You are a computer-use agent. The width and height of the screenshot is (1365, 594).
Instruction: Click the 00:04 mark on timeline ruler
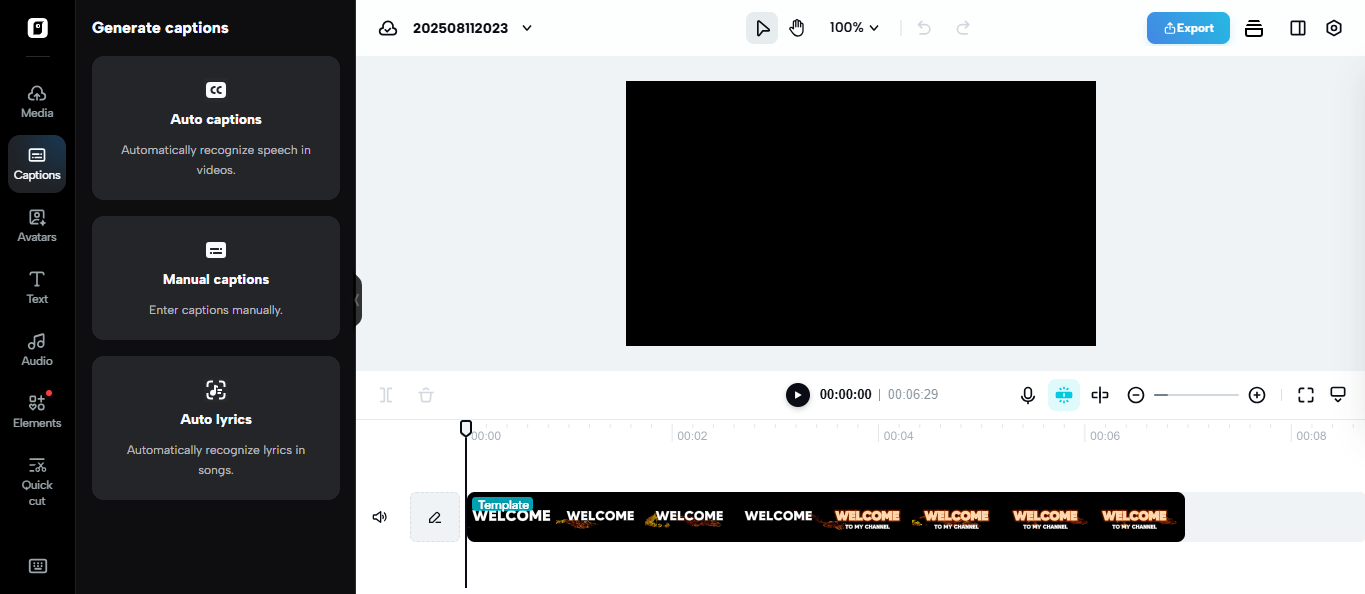[x=899, y=436]
